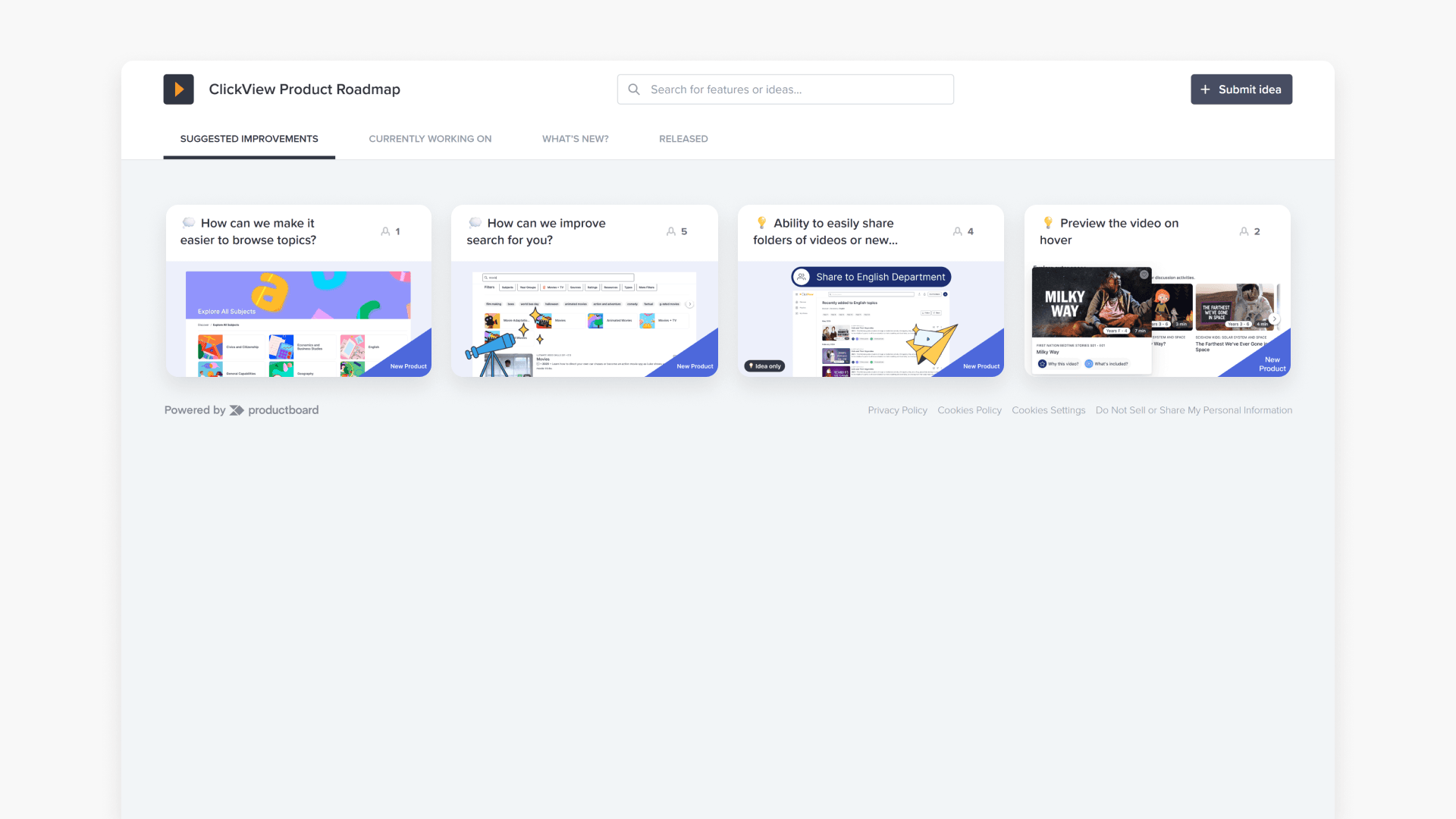Click the ClickView logo play icon
Image resolution: width=1456 pixels, height=819 pixels.
coord(178,89)
